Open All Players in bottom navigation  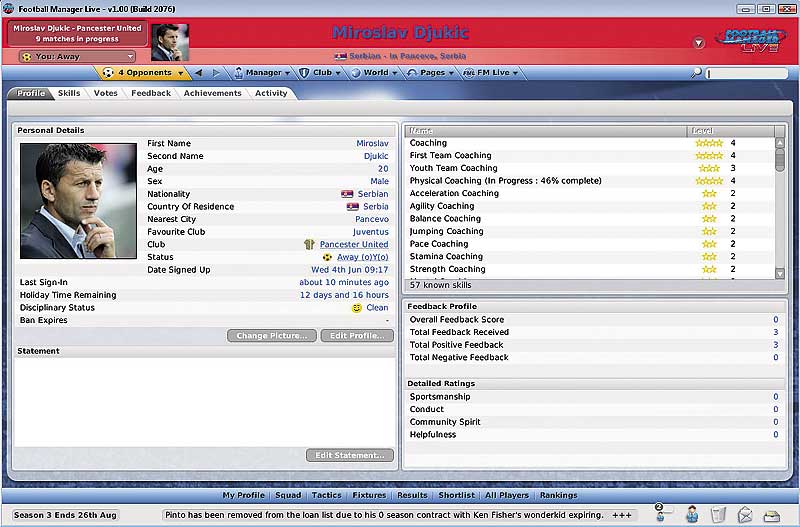507,495
